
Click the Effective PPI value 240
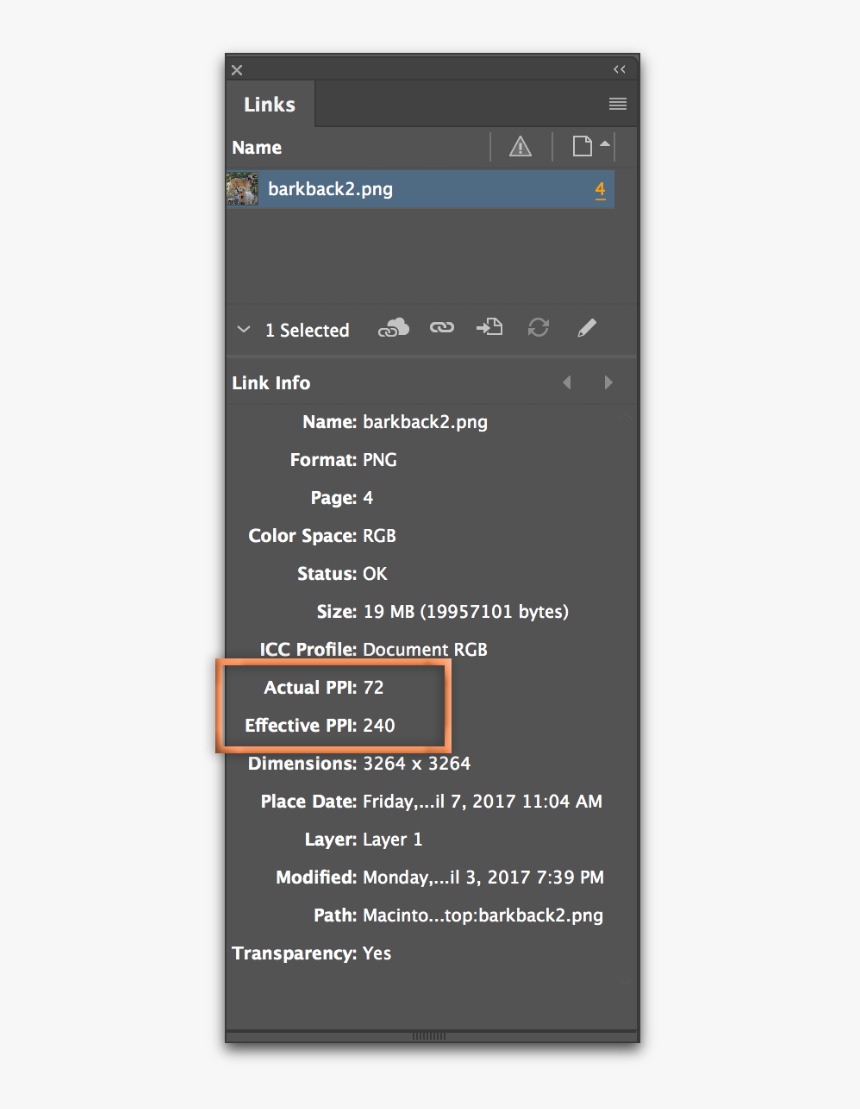(379, 725)
